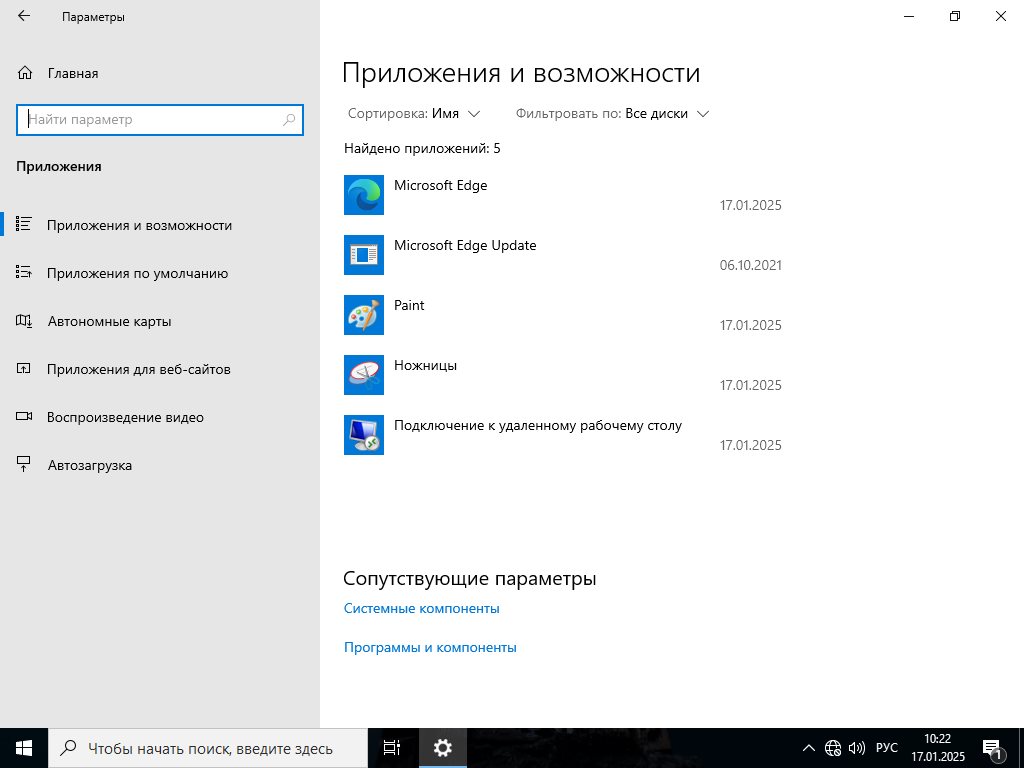Click the Ножницы app icon
This screenshot has width=1024, height=768.
click(364, 375)
